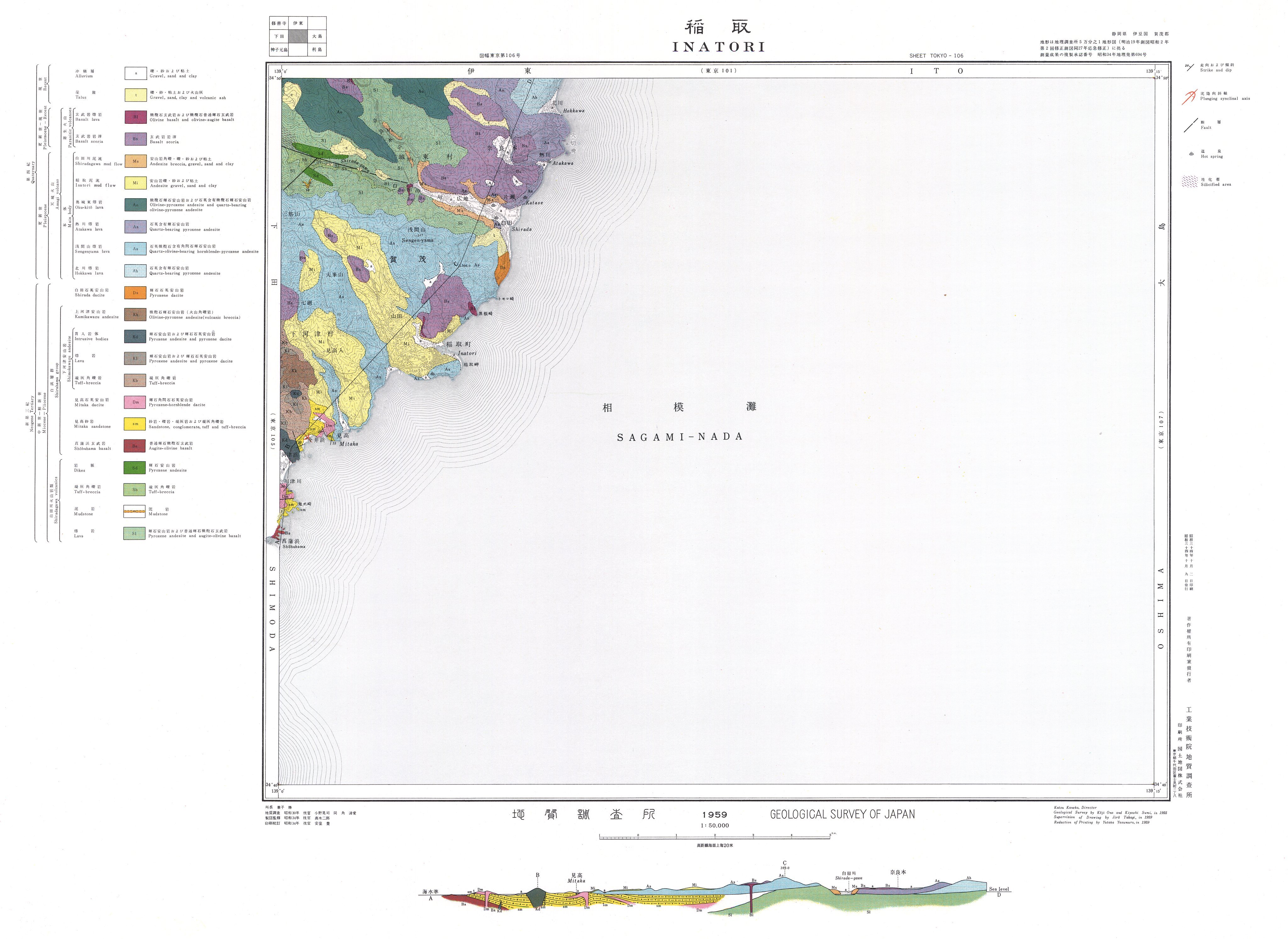Click the Silicified area hatch pattern

click(x=1190, y=182)
